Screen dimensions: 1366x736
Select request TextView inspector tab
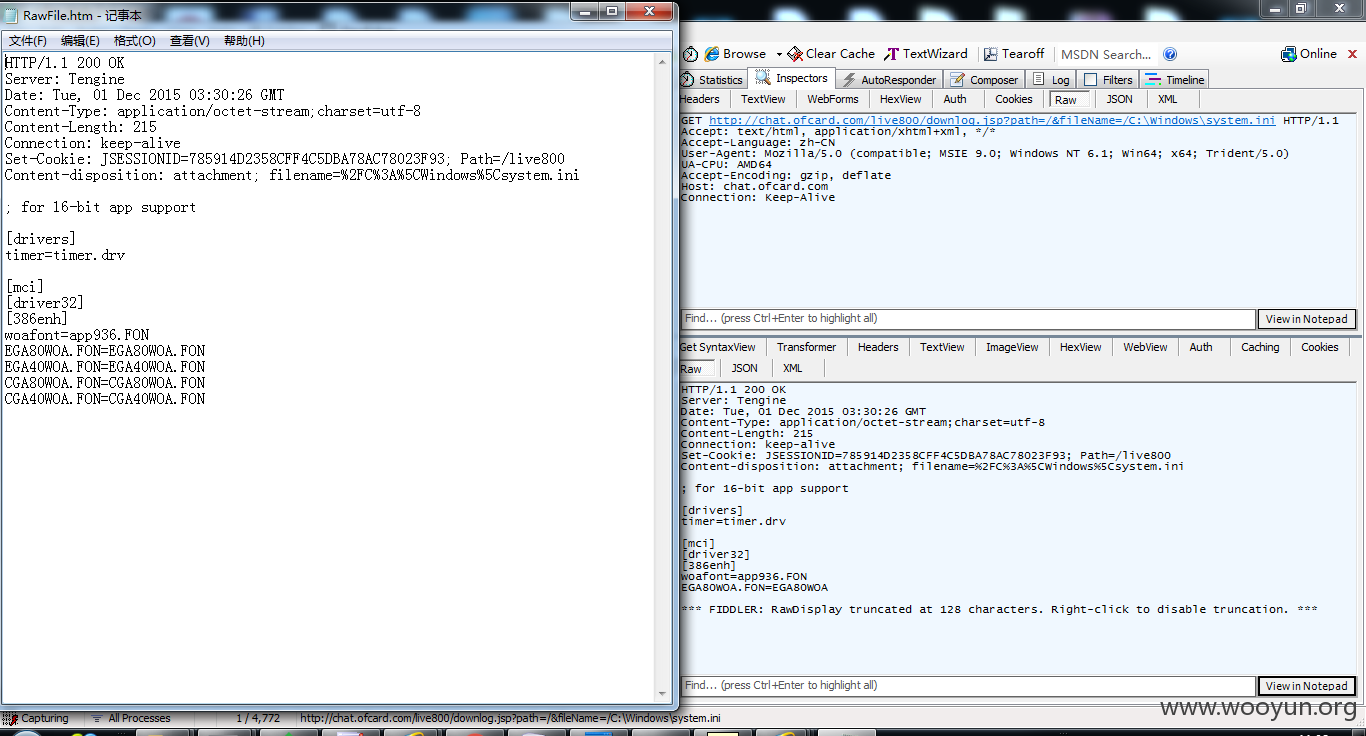pyautogui.click(x=763, y=99)
